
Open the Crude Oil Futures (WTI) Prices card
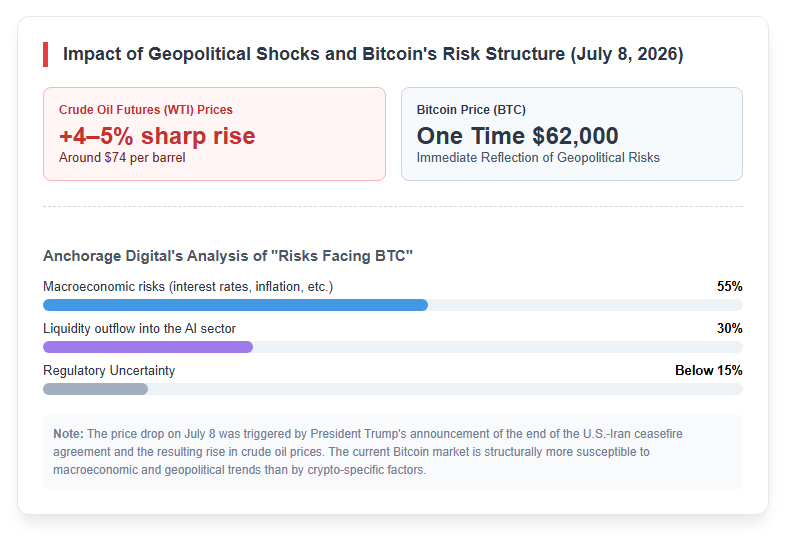pyautogui.click(x=215, y=134)
